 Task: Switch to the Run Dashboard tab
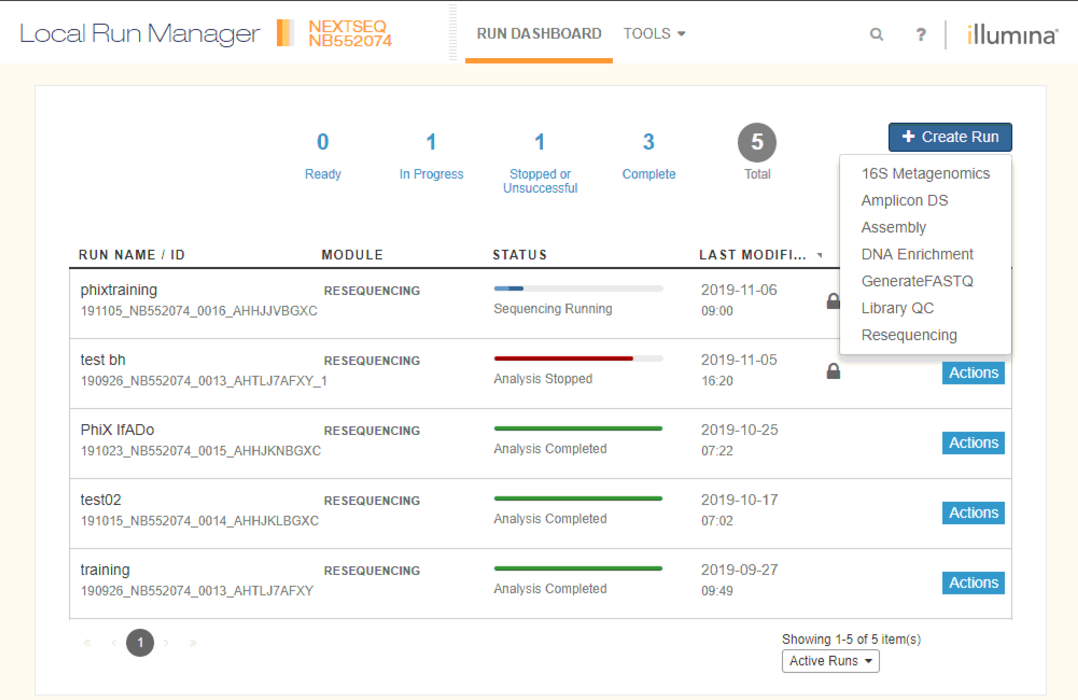pyautogui.click(x=538, y=33)
